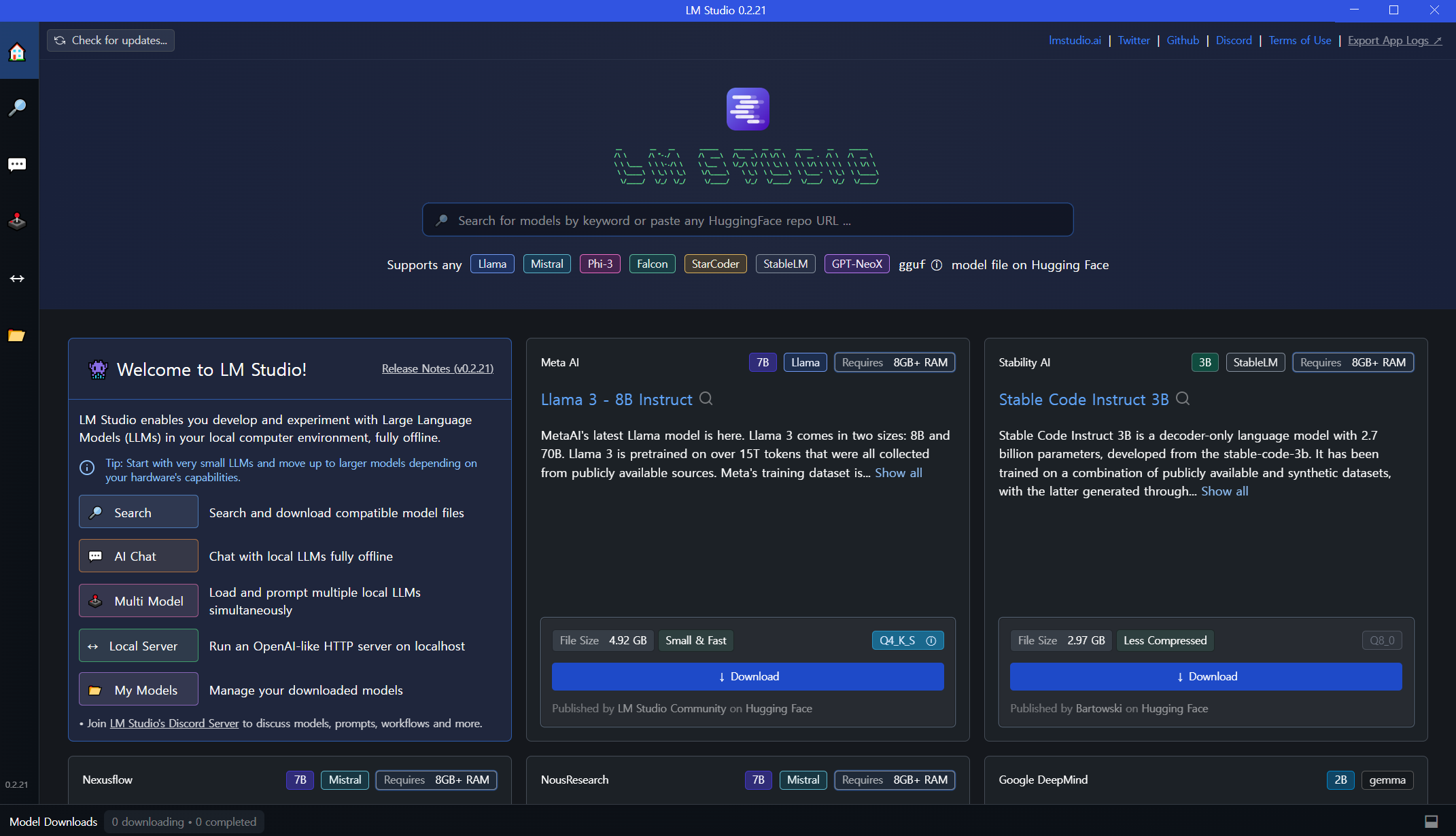
Task: Download the Stable Code Instruct 3B model
Action: (1206, 677)
